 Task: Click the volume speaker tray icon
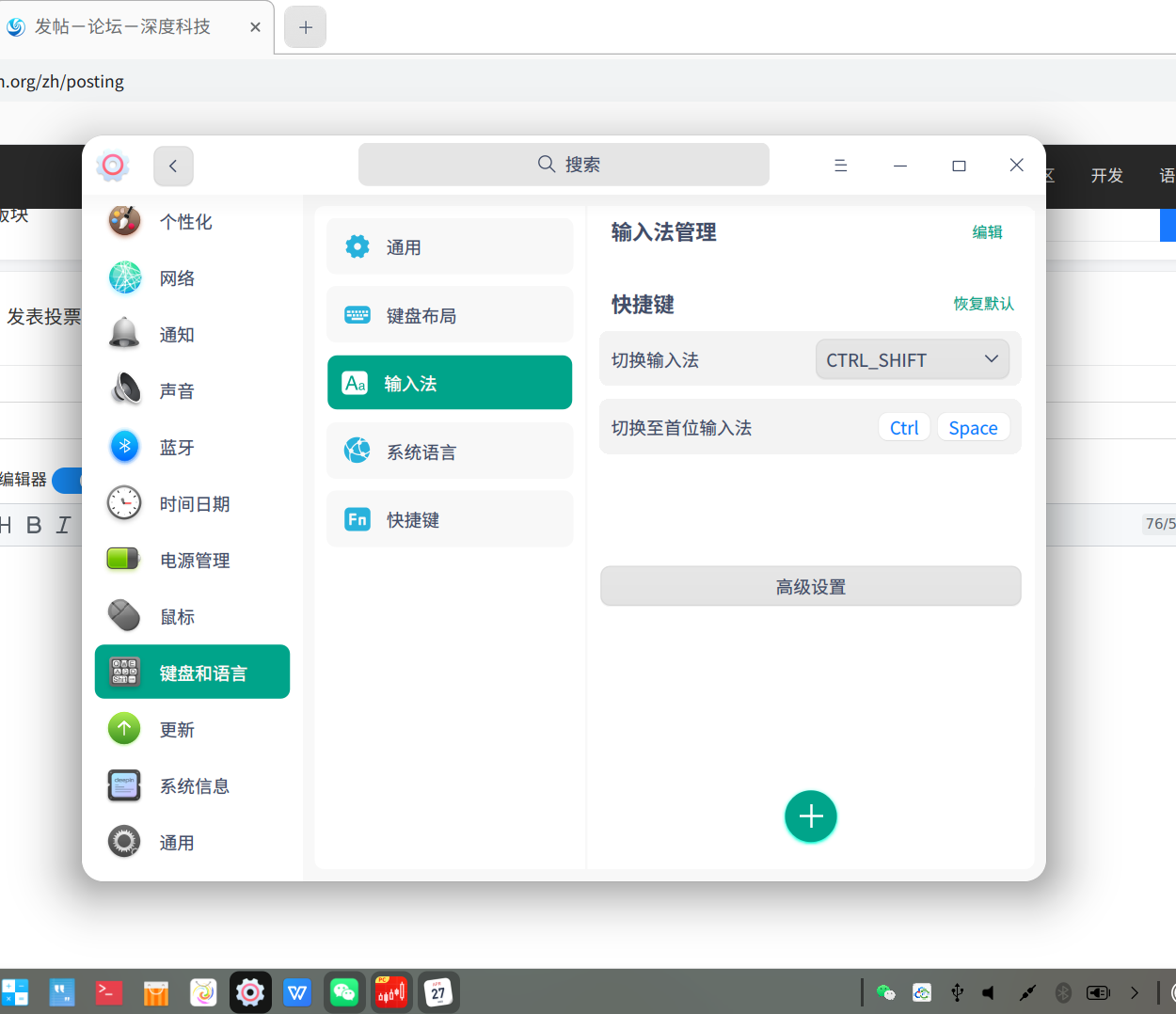tap(989, 992)
